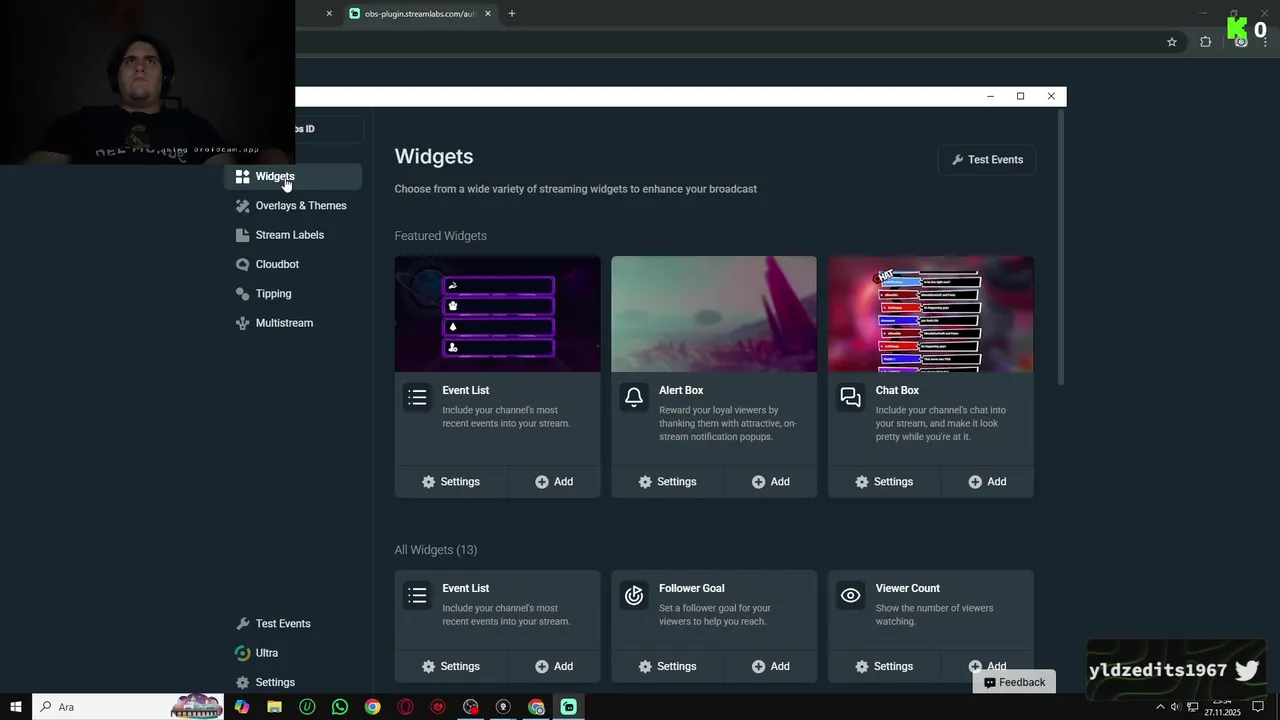Open the Widgets sidebar section
The width and height of the screenshot is (1280, 720).
pos(293,176)
